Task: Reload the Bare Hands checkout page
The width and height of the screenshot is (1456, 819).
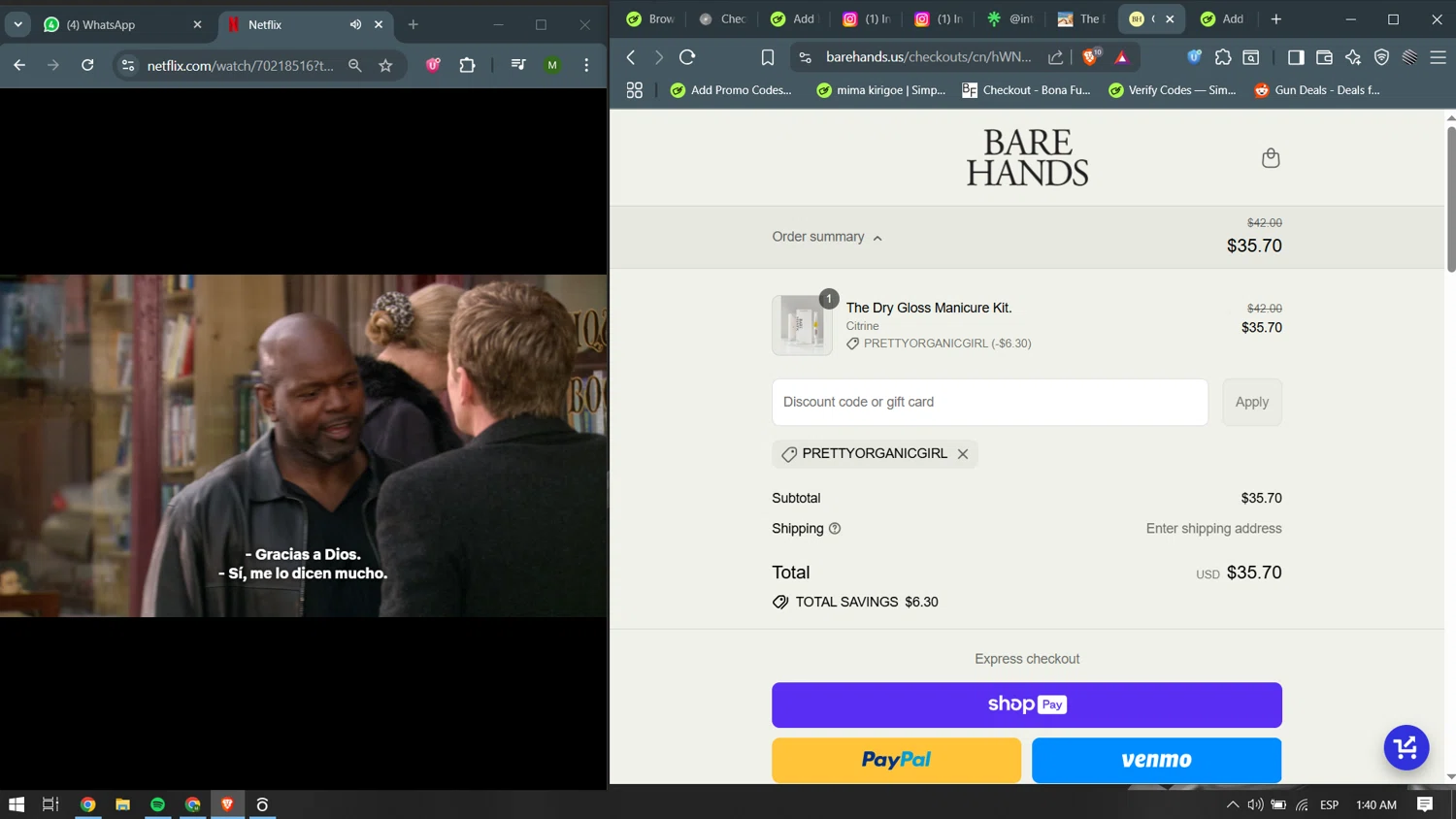Action: tap(687, 57)
